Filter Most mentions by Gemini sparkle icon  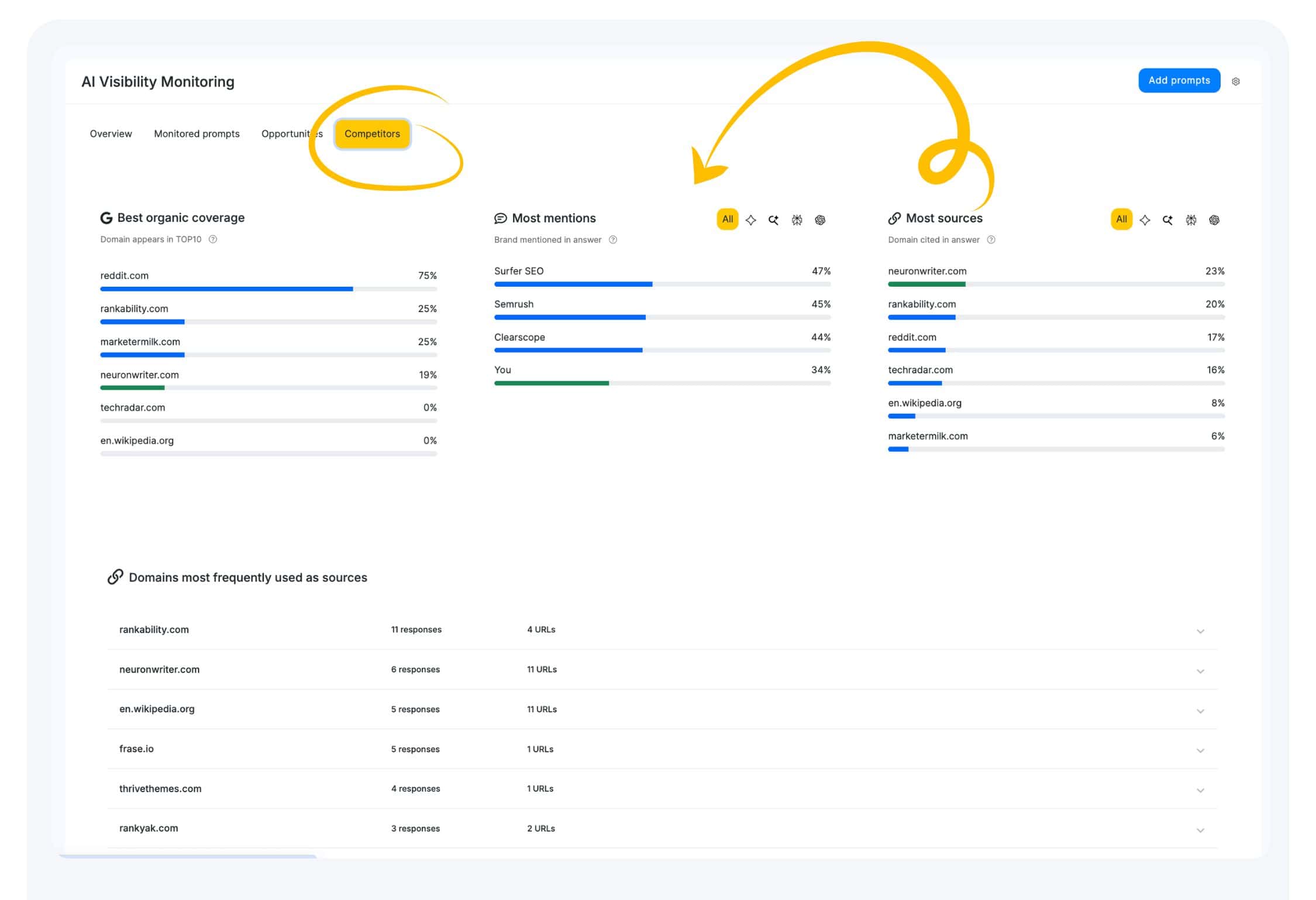click(750, 219)
